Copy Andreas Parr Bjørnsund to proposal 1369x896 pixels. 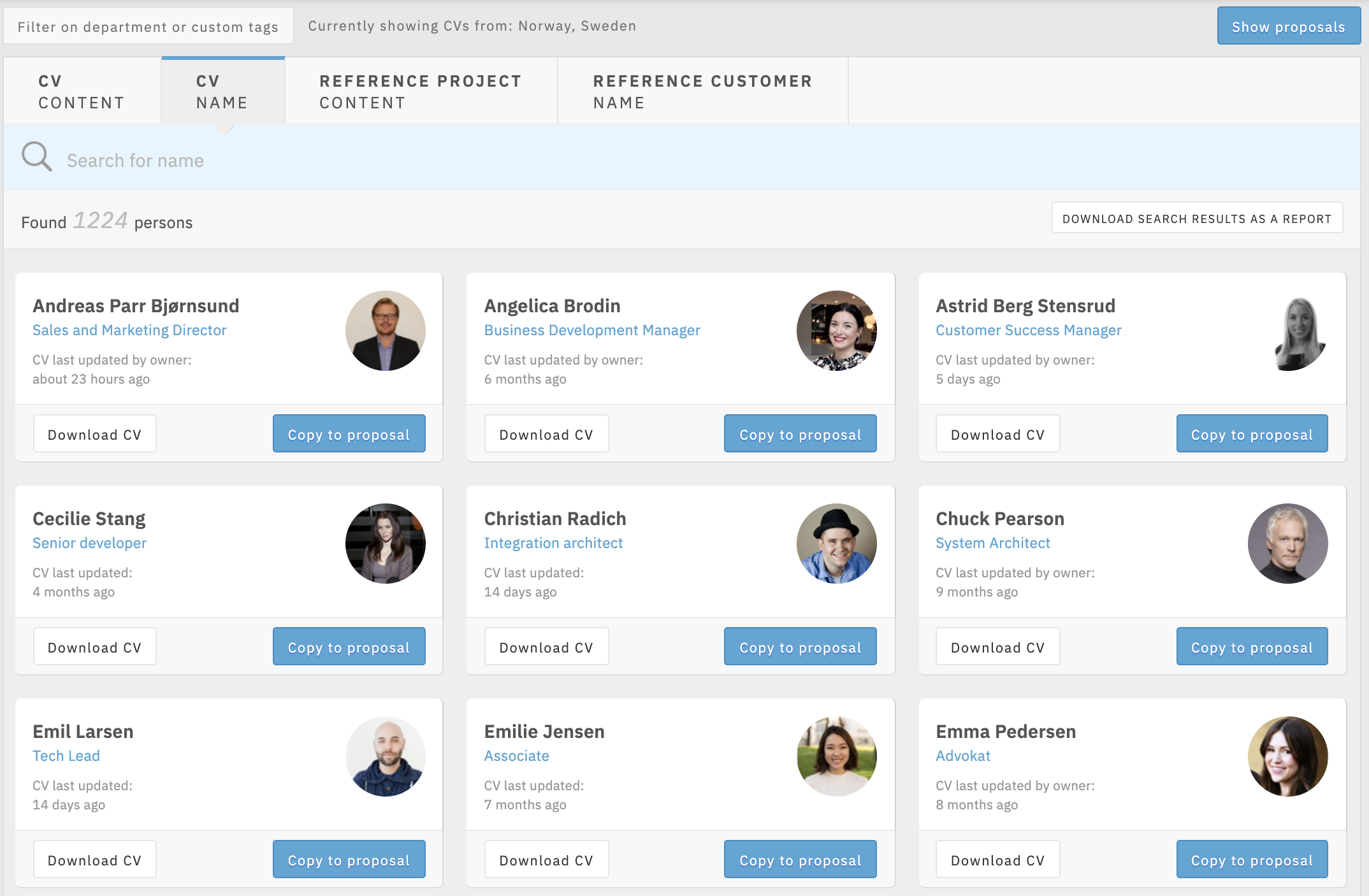click(x=349, y=435)
